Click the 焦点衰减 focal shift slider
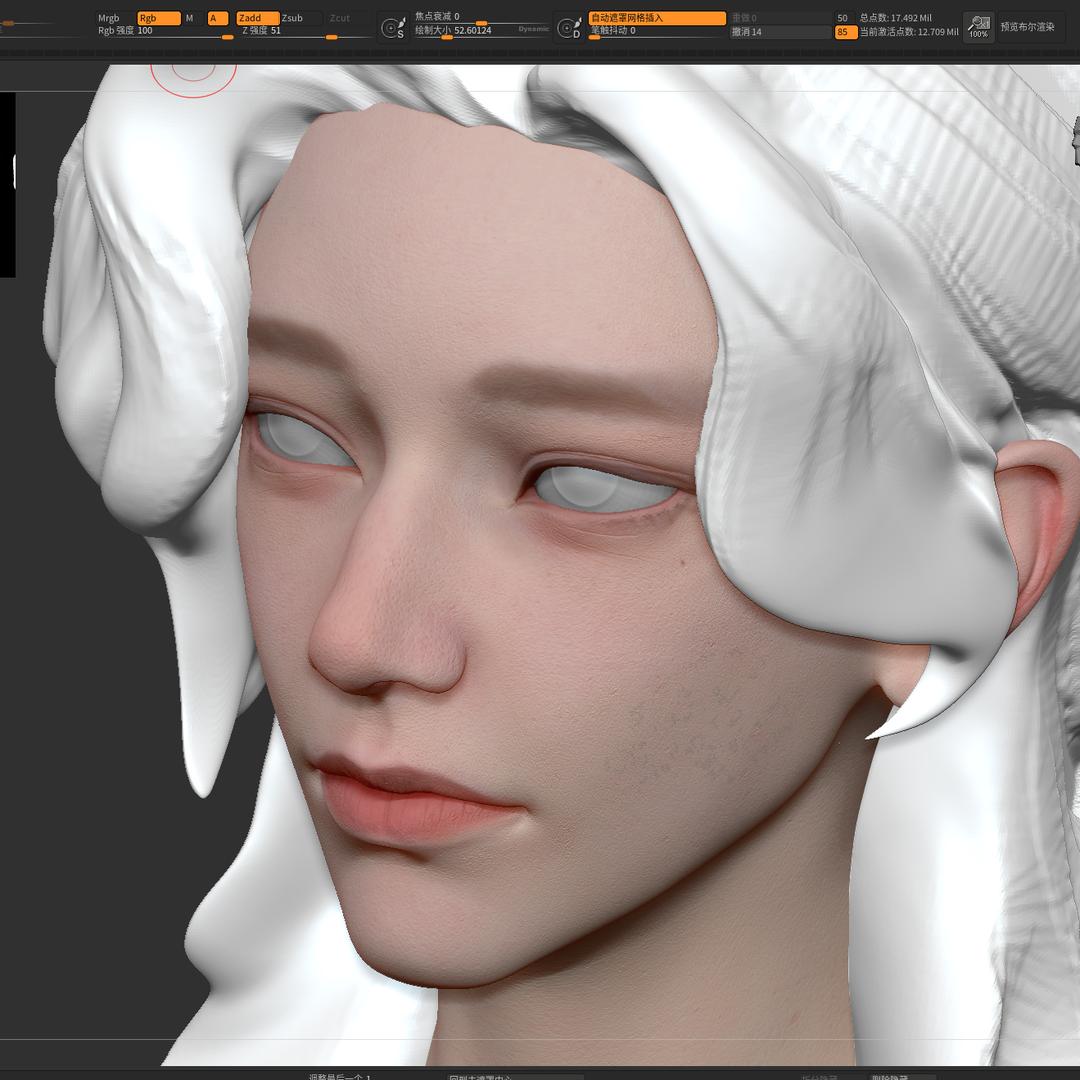The width and height of the screenshot is (1080, 1080). point(480,17)
